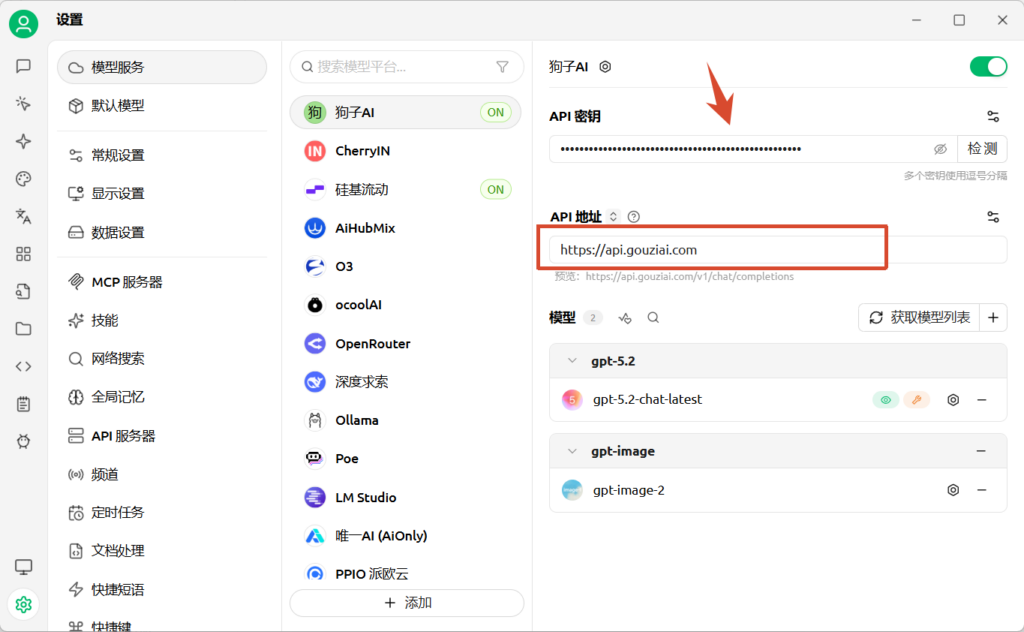Collapse the gpt-5.2 model group
Viewport: 1024px width, 632px height.
coord(572,360)
